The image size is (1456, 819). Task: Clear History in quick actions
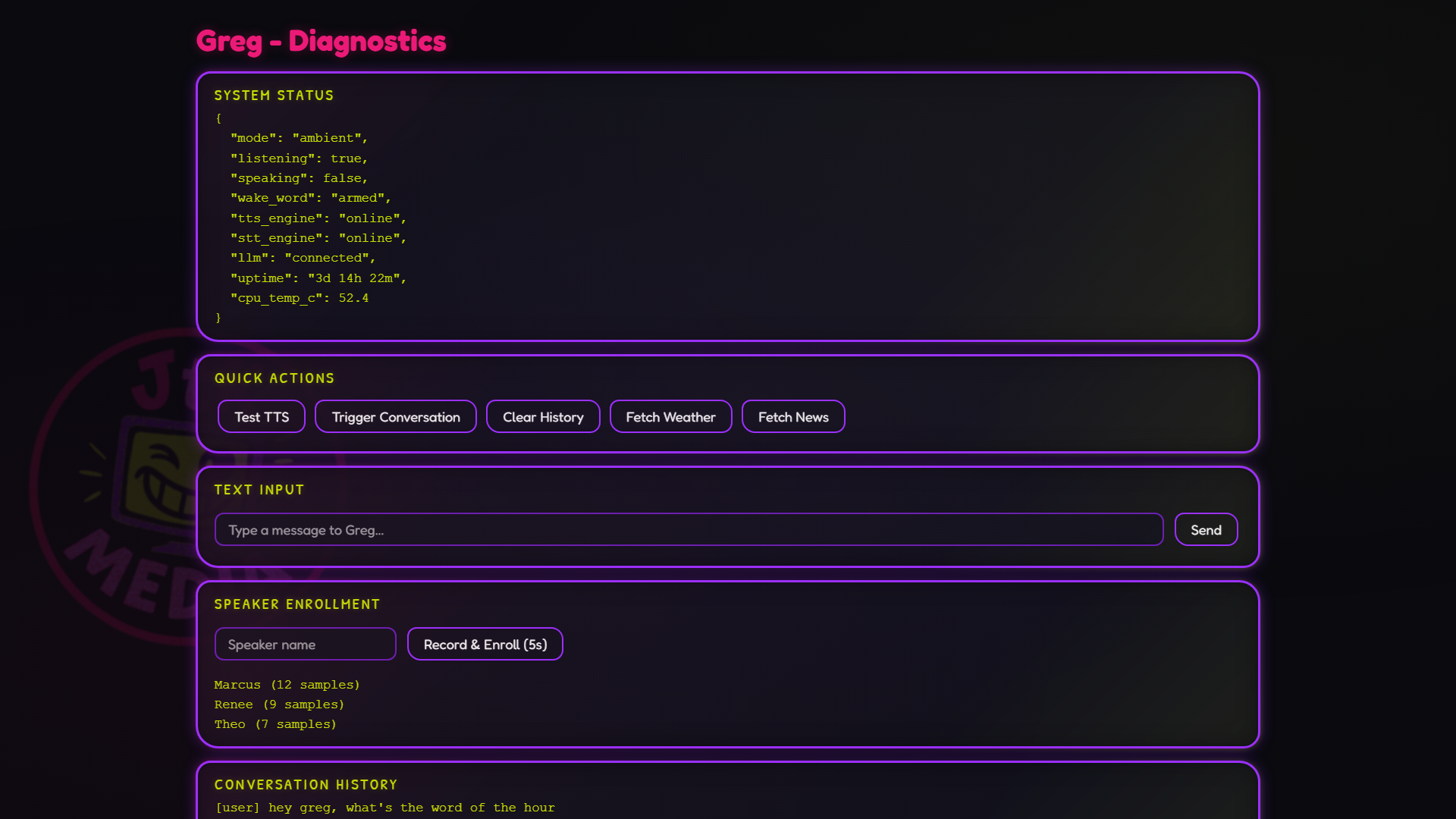543,416
